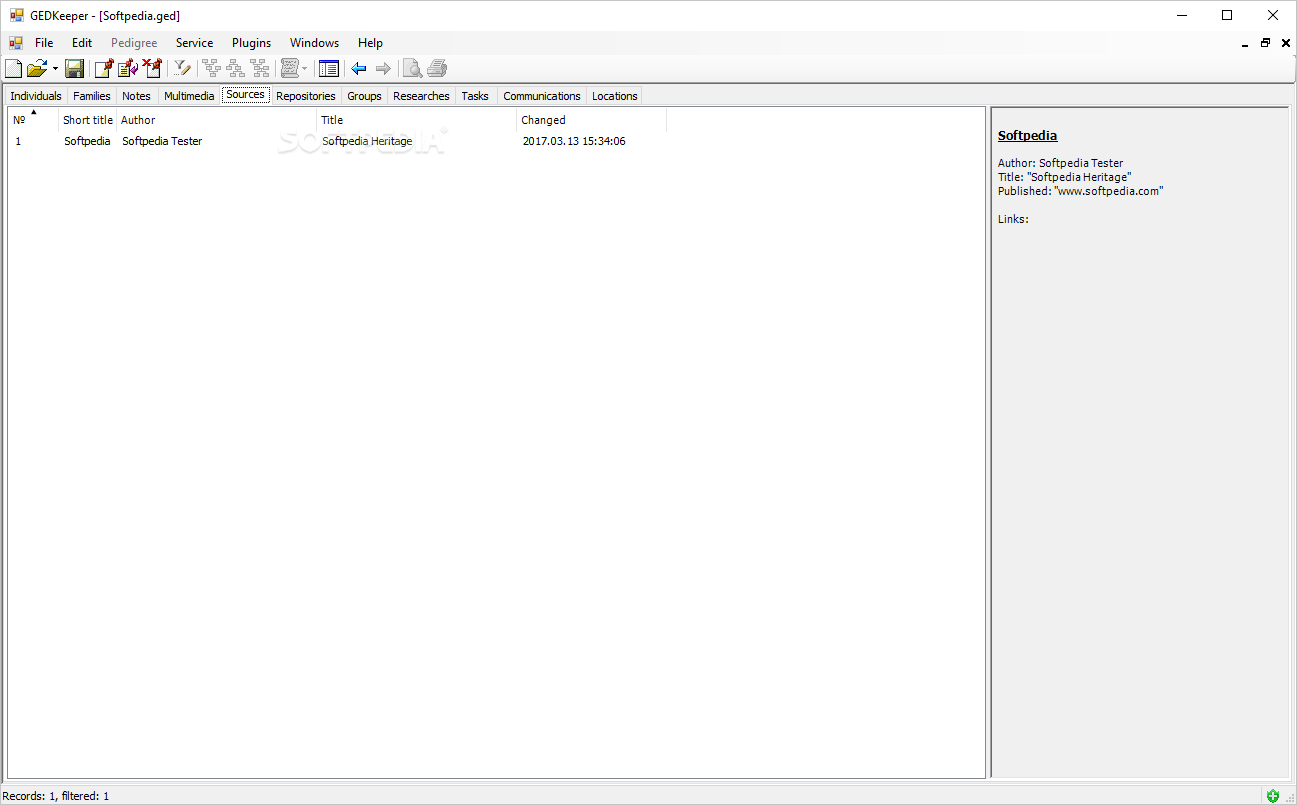Viewport: 1297px width, 805px height.
Task: Select the Sources tab
Action: click(x=246, y=95)
